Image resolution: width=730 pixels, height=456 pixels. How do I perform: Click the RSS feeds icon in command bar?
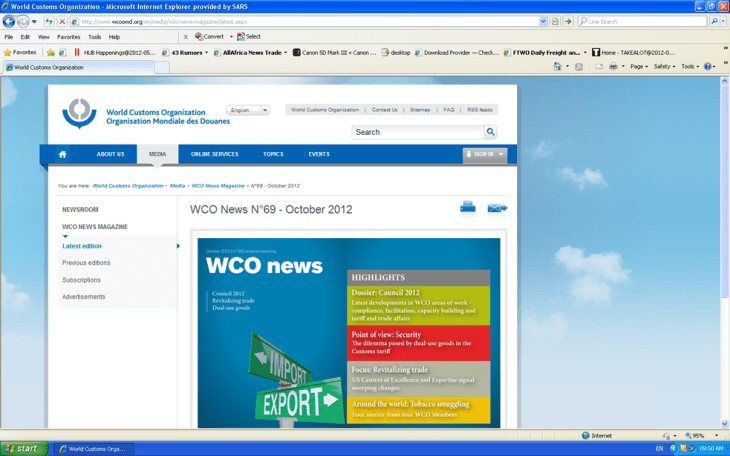pyautogui.click(x=579, y=67)
